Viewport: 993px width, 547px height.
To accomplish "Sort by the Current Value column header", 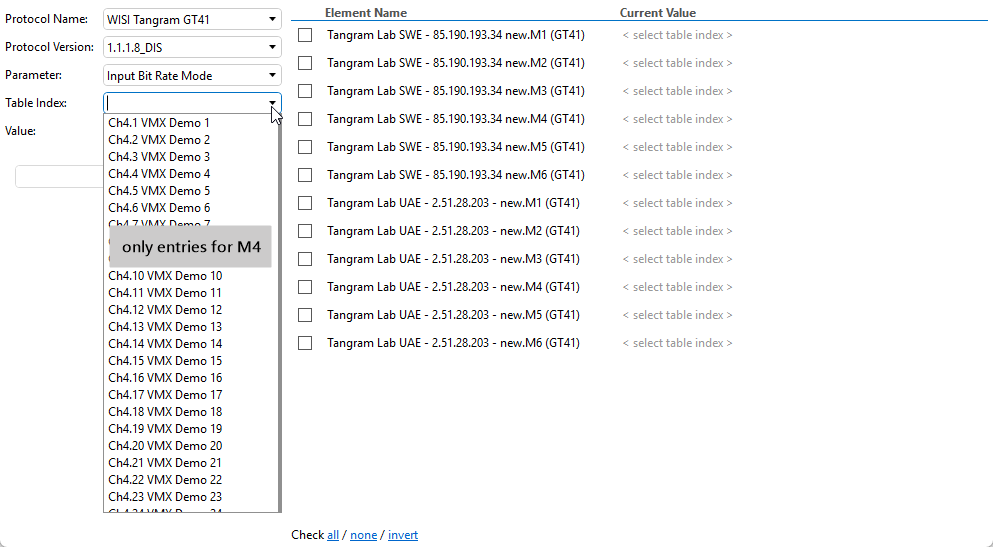I will click(x=658, y=13).
